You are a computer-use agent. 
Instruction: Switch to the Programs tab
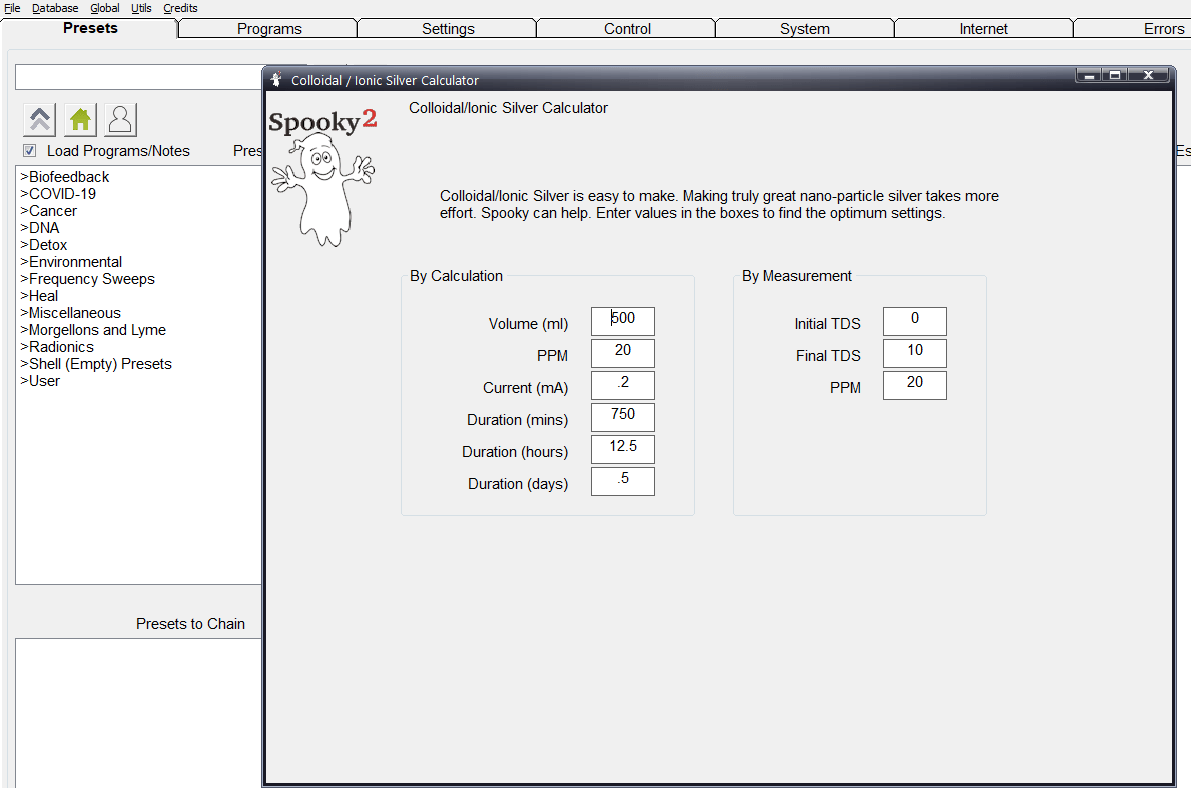click(269, 29)
